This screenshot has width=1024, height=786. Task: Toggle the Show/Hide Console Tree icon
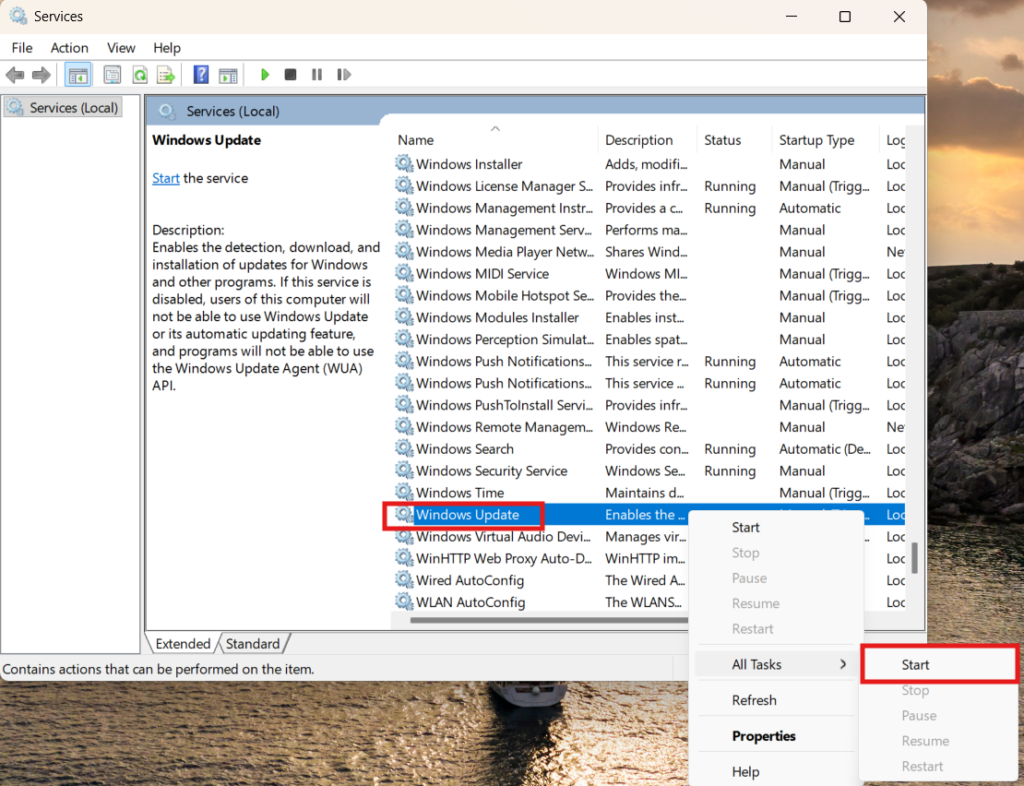point(78,75)
